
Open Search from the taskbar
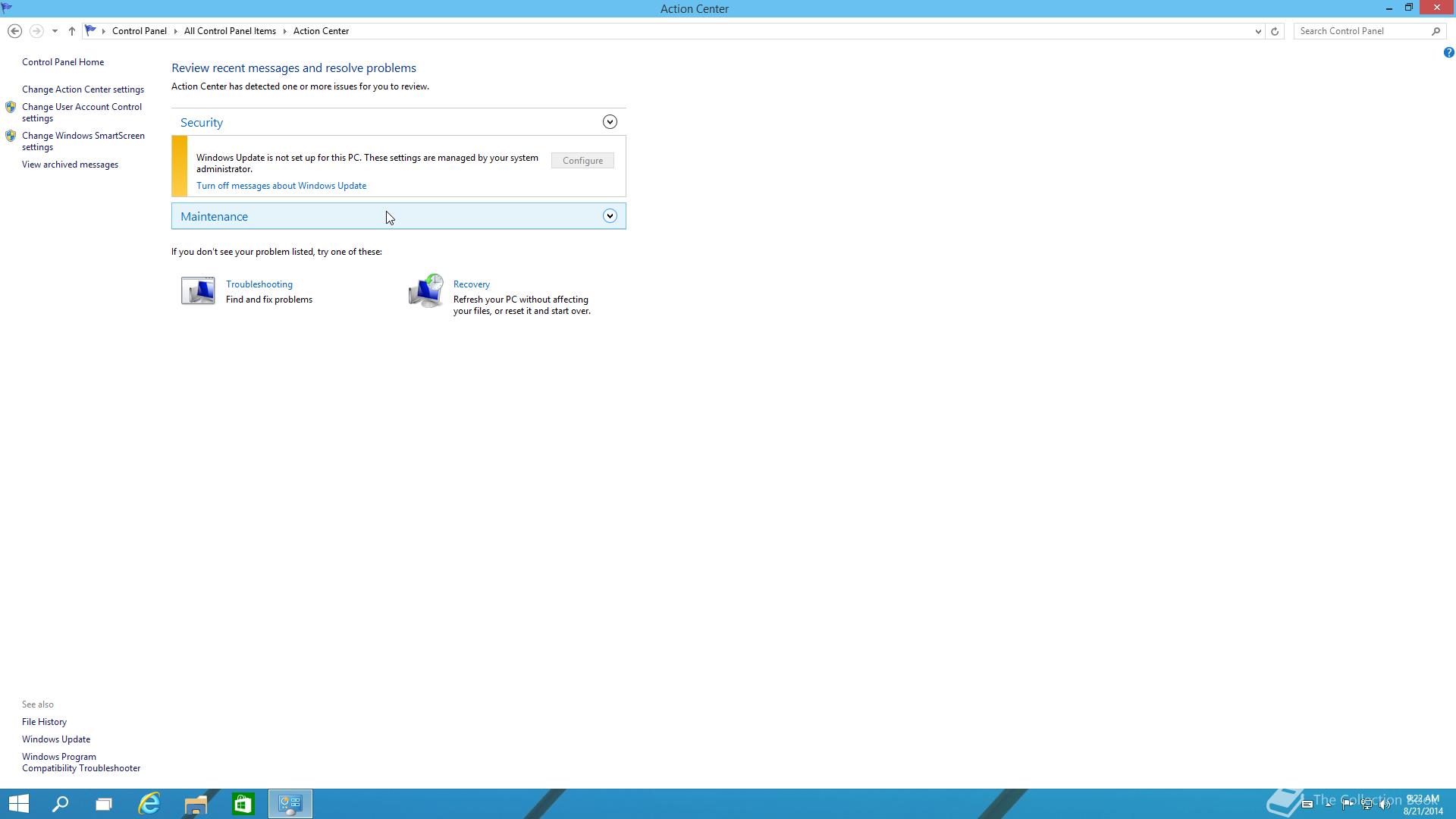tap(60, 804)
